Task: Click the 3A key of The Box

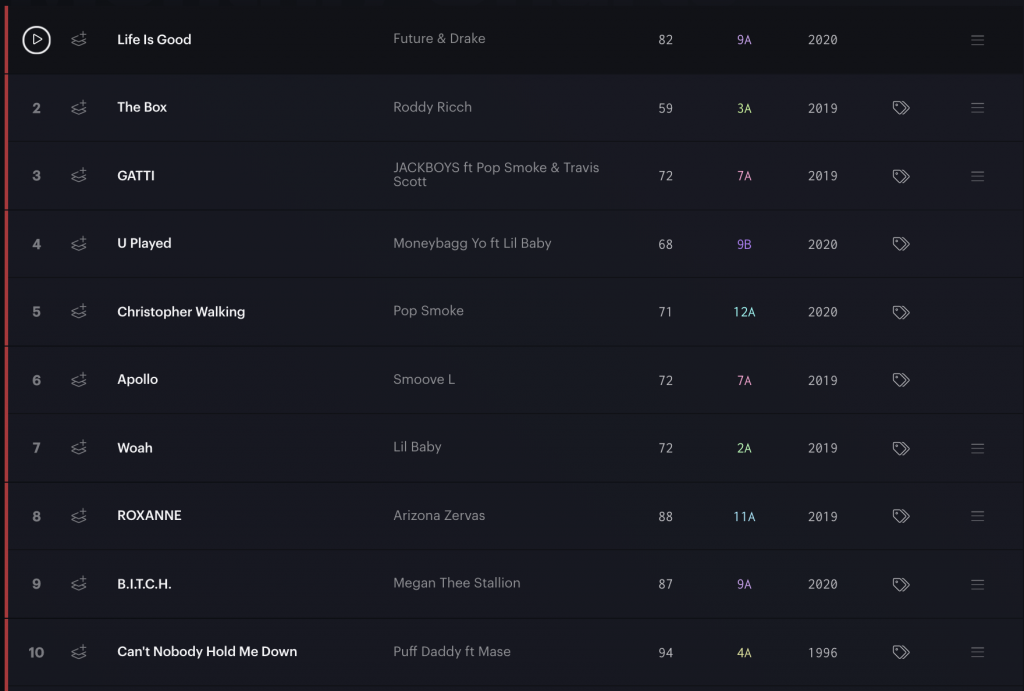Action: pyautogui.click(x=744, y=108)
